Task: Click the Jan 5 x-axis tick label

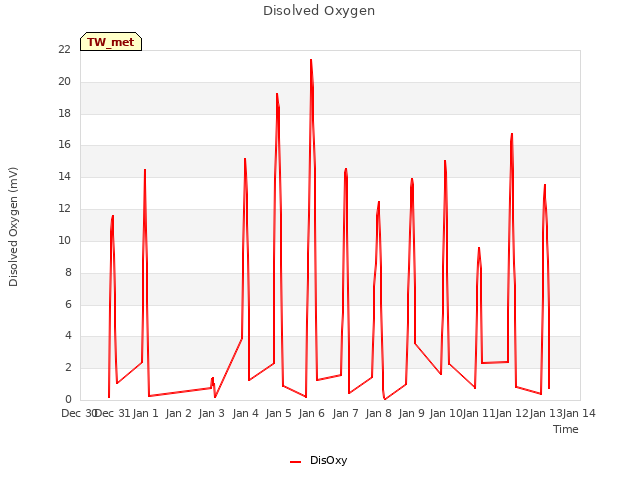Action: 278,413
